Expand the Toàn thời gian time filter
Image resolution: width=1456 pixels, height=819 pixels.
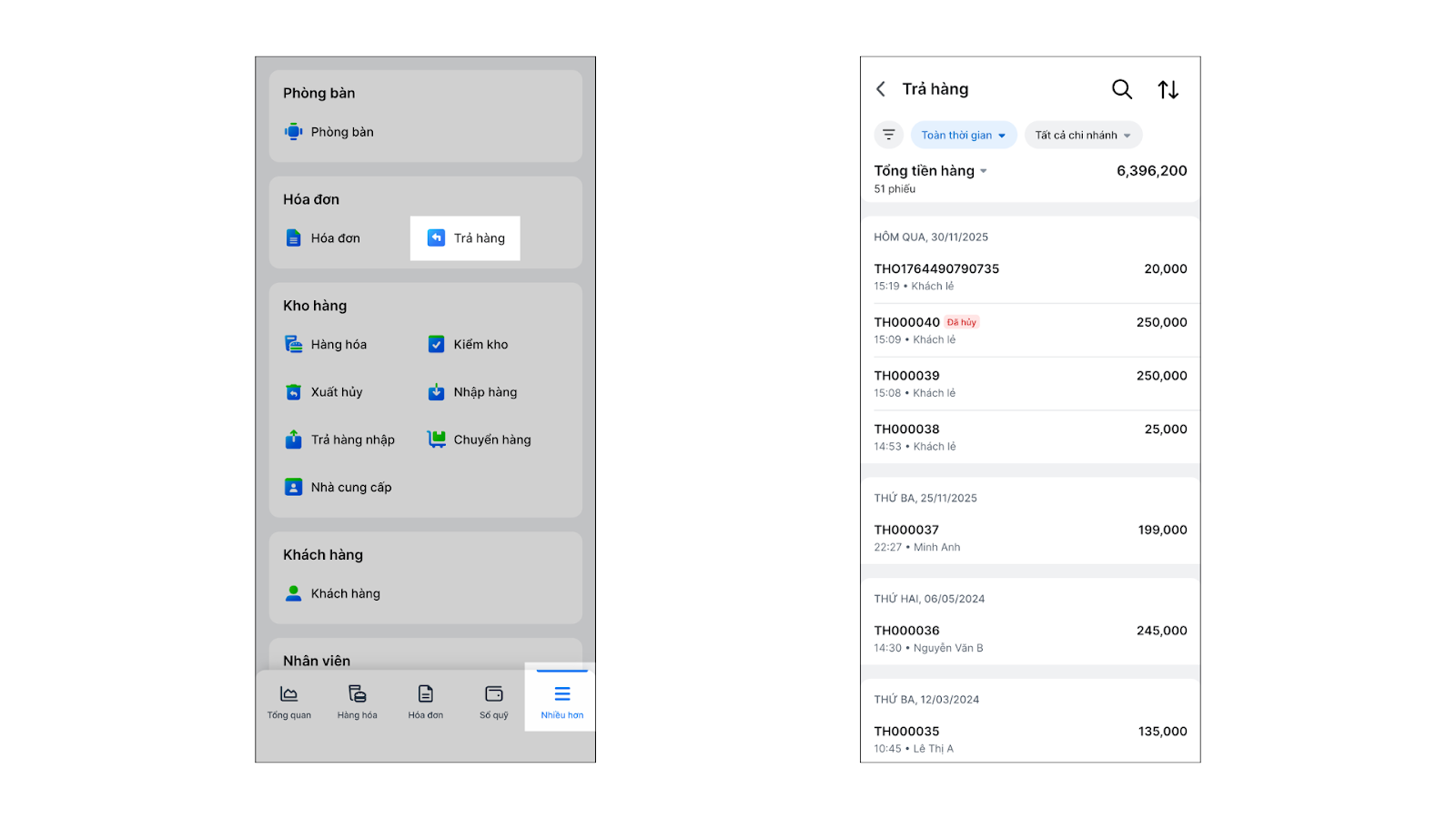pyautogui.click(x=964, y=135)
